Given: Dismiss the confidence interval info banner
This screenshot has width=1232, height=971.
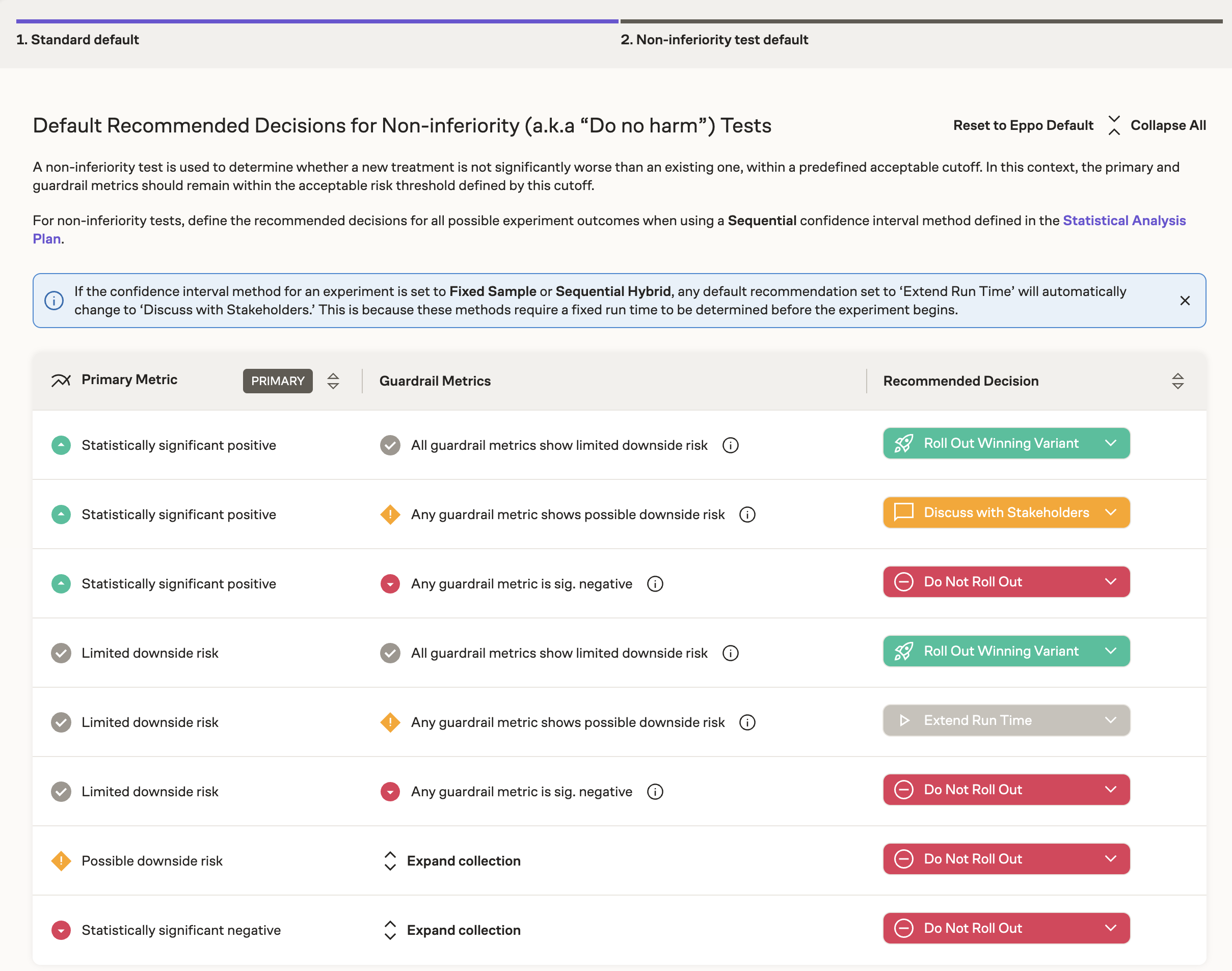Looking at the screenshot, I should click(x=1185, y=301).
